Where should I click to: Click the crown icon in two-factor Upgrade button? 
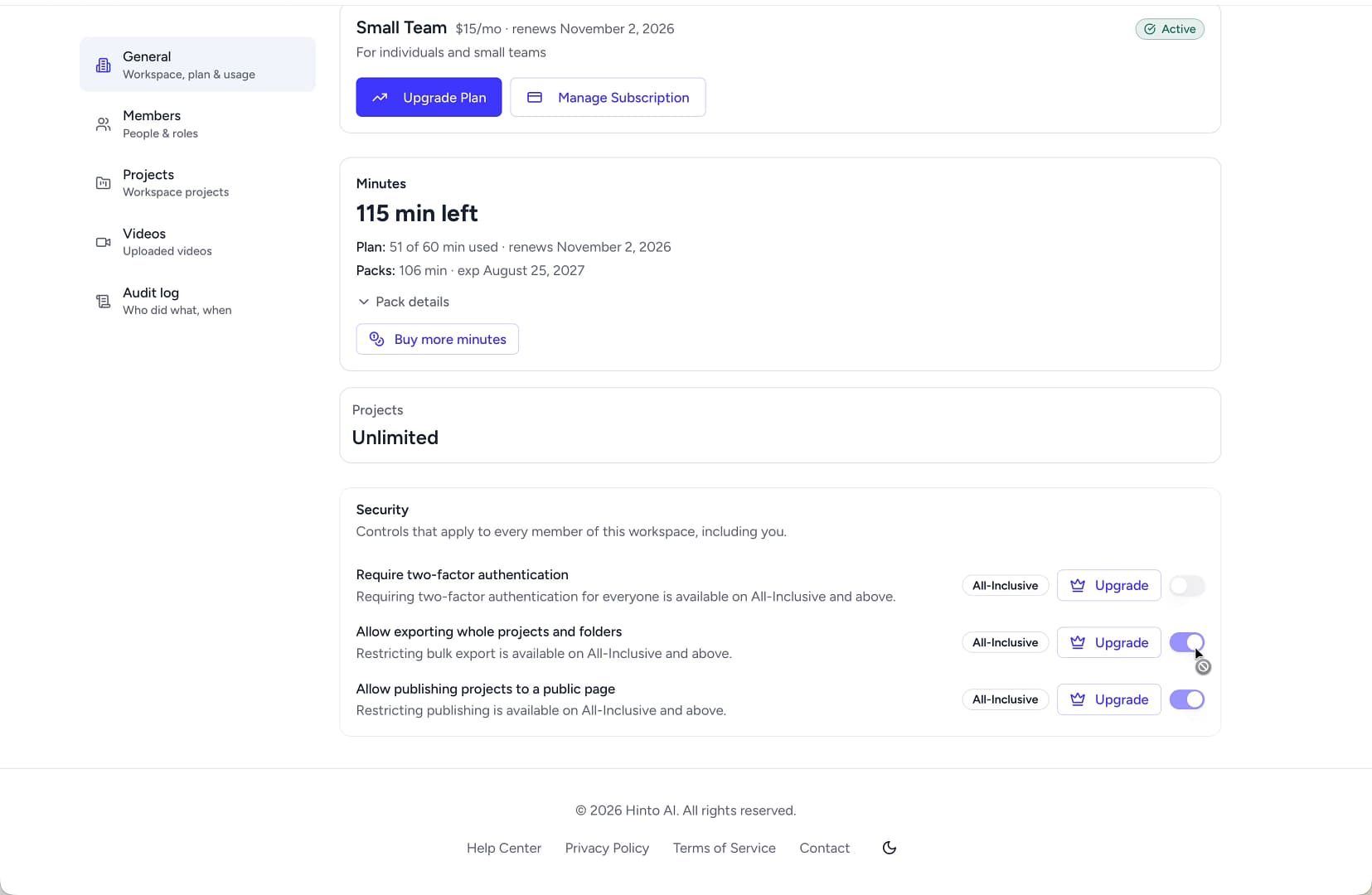[1078, 585]
